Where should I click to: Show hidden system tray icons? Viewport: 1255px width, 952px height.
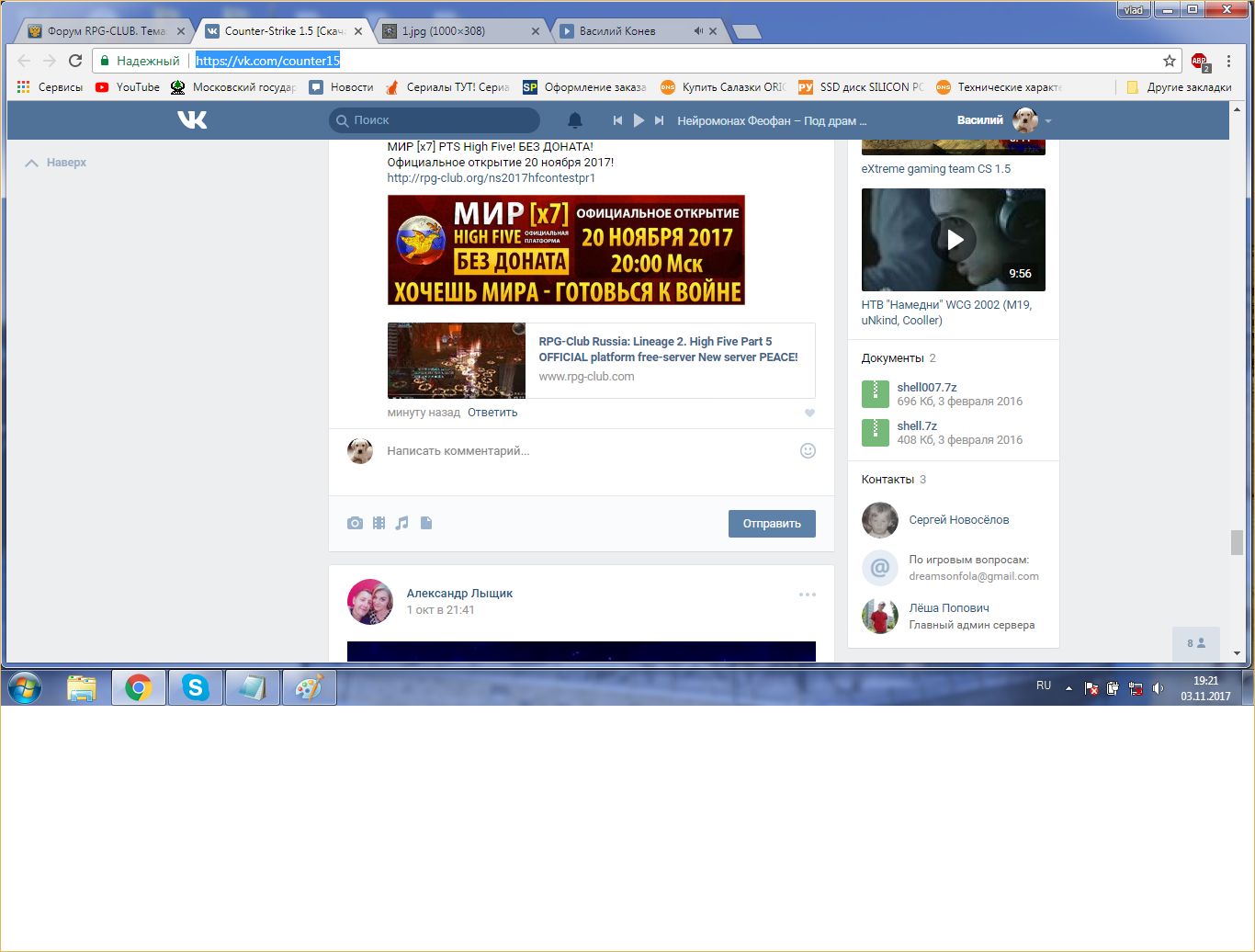pos(1068,688)
